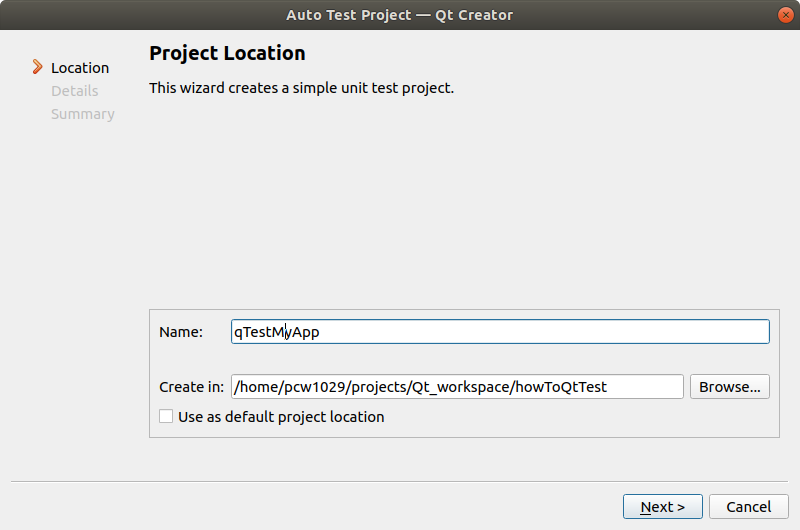Click the 'Create in:' label
Viewport: 800px width, 530px height.
pos(191,387)
